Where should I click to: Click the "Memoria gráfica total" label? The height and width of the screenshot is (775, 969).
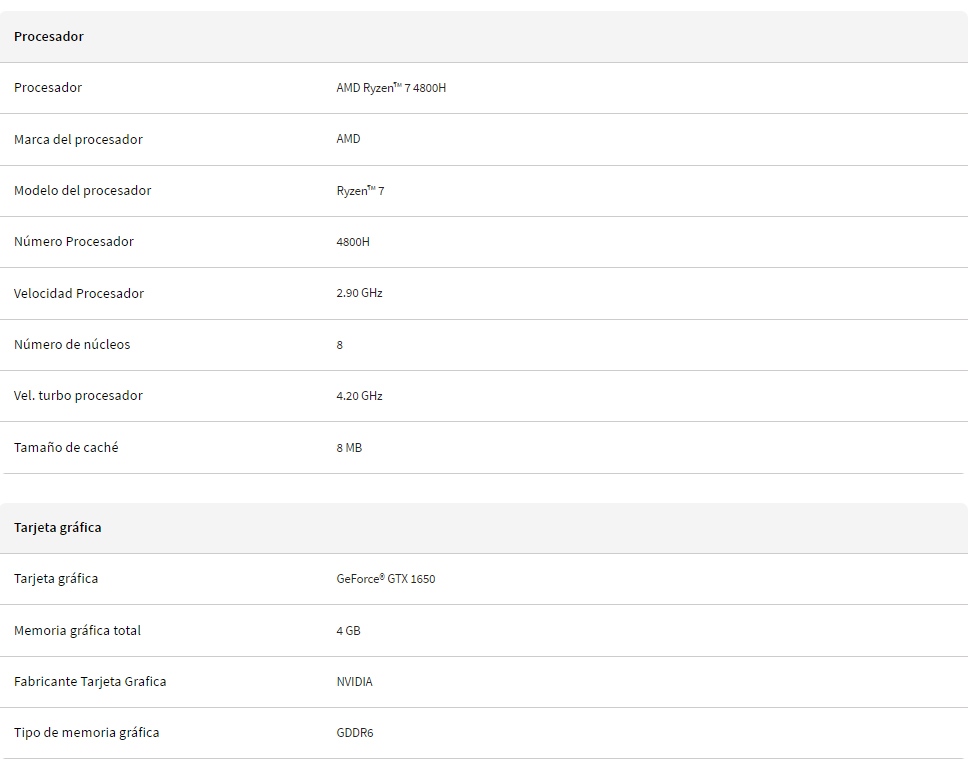click(77, 630)
